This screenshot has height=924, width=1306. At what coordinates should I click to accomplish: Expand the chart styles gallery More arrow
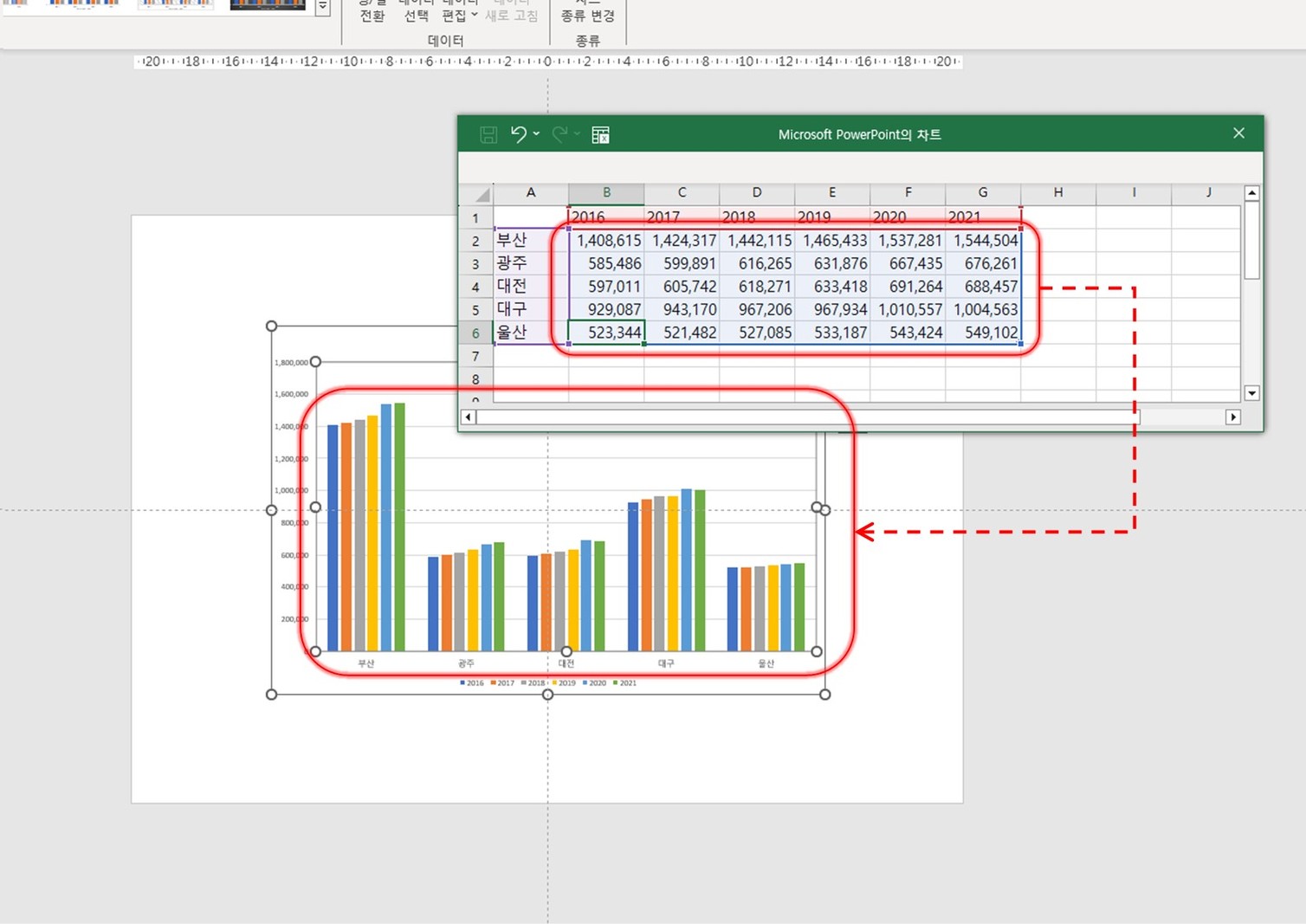322,7
